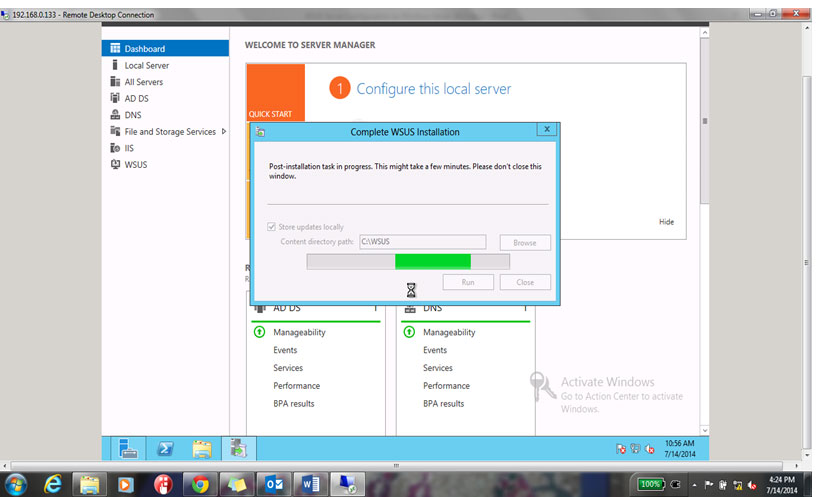Launch Google Chrome from local taskbar
The image size is (816, 497).
click(200, 485)
